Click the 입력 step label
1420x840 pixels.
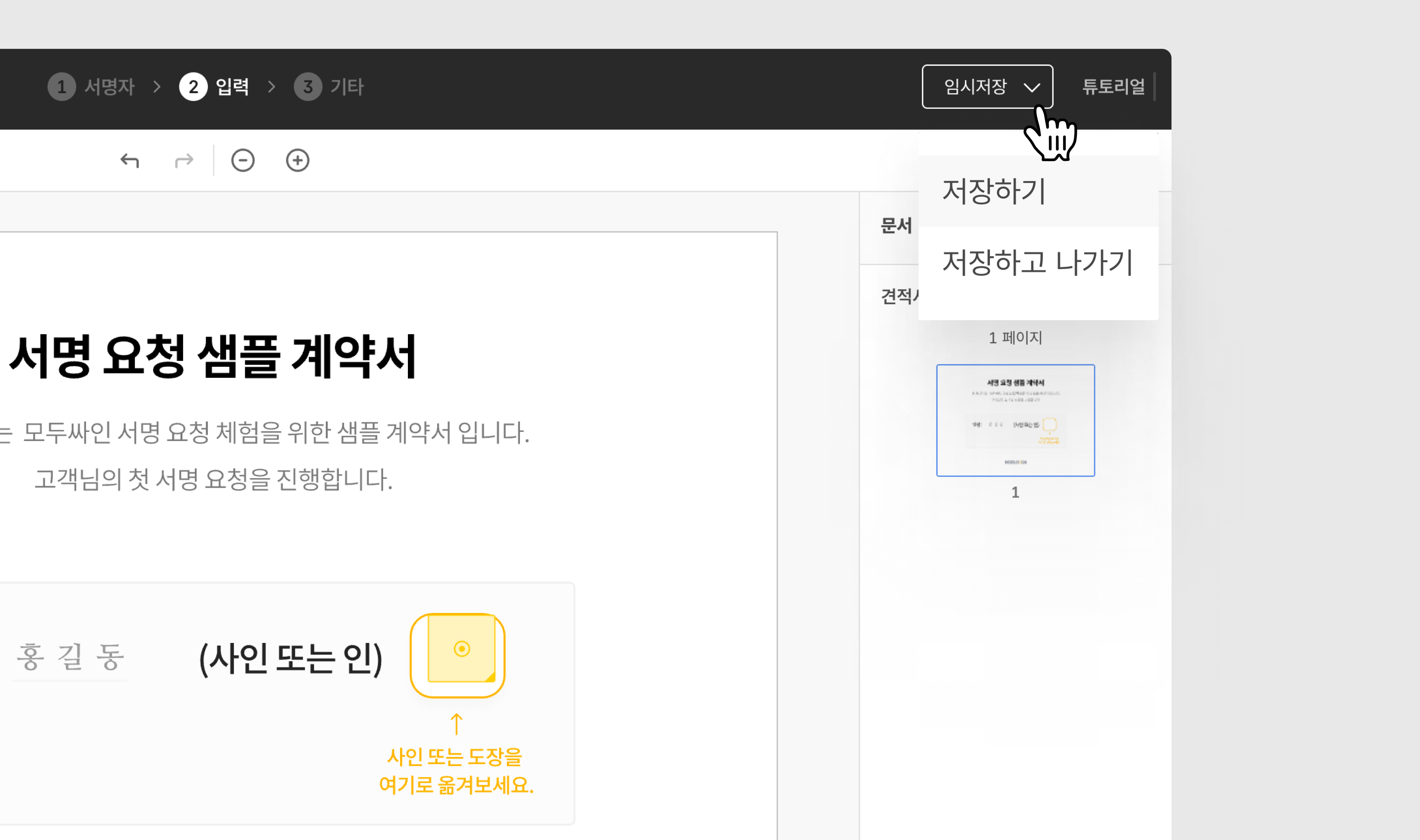click(232, 87)
